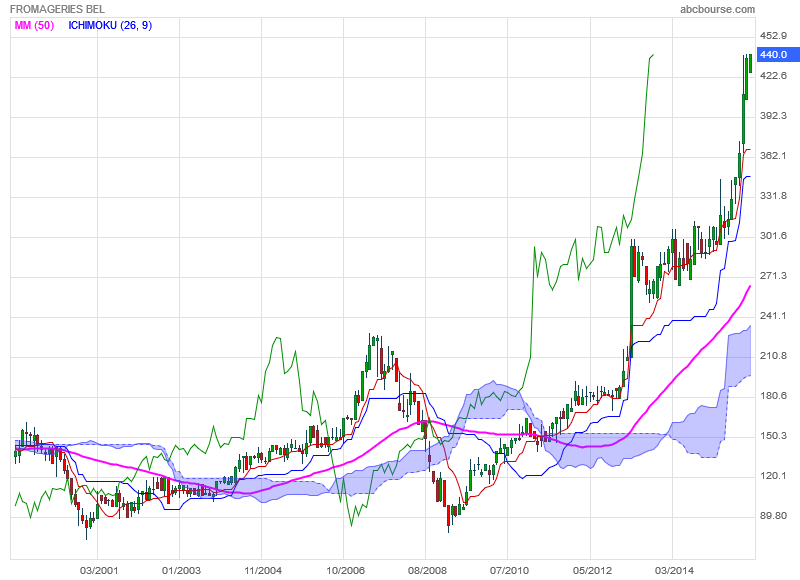Click the 392.3 price axis label
Screen dimensions: 800x580
(773, 116)
